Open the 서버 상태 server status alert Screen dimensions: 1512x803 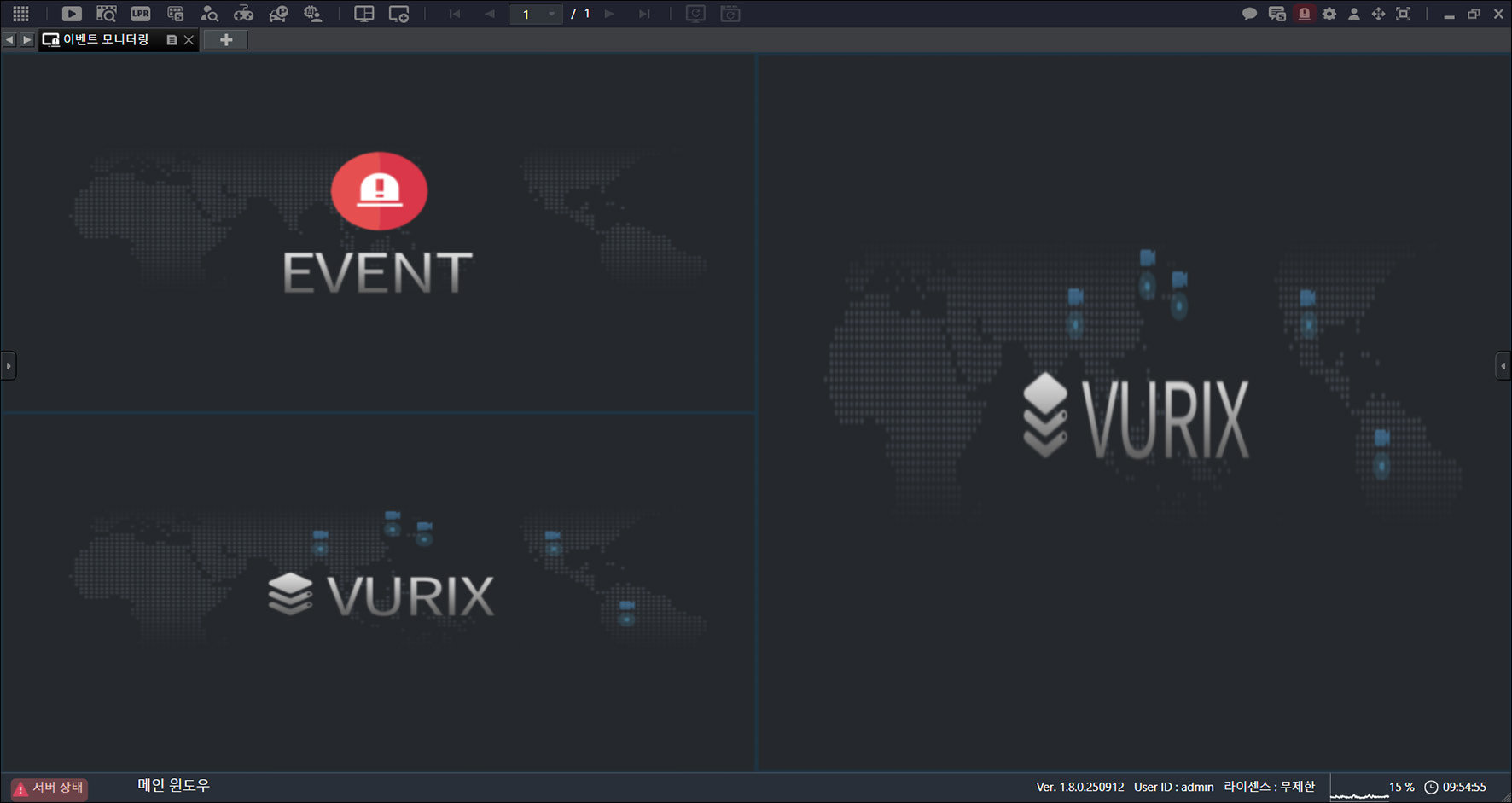click(x=49, y=788)
